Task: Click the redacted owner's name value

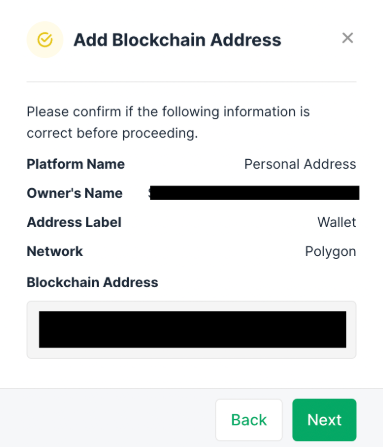Action: (x=254, y=193)
